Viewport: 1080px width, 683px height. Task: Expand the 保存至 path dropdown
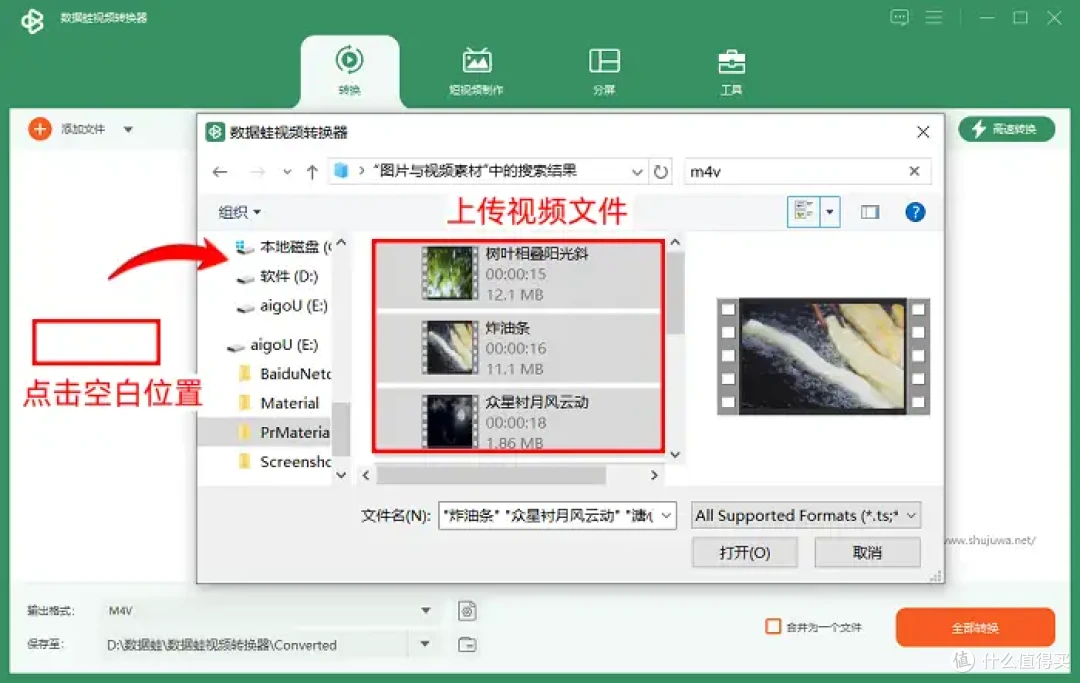[x=425, y=644]
